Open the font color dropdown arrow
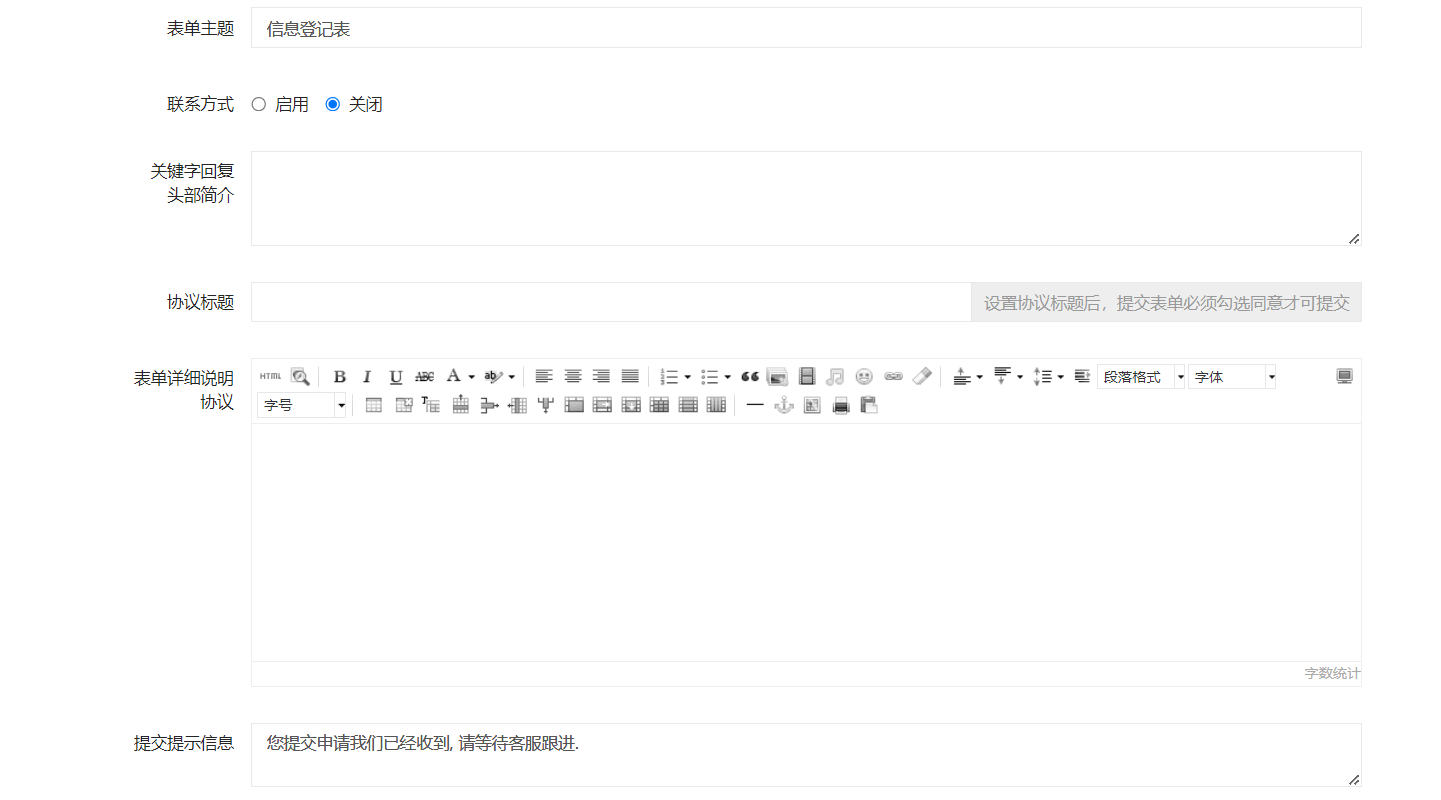Image resolution: width=1441 pixels, height=800 pixels. [x=471, y=377]
